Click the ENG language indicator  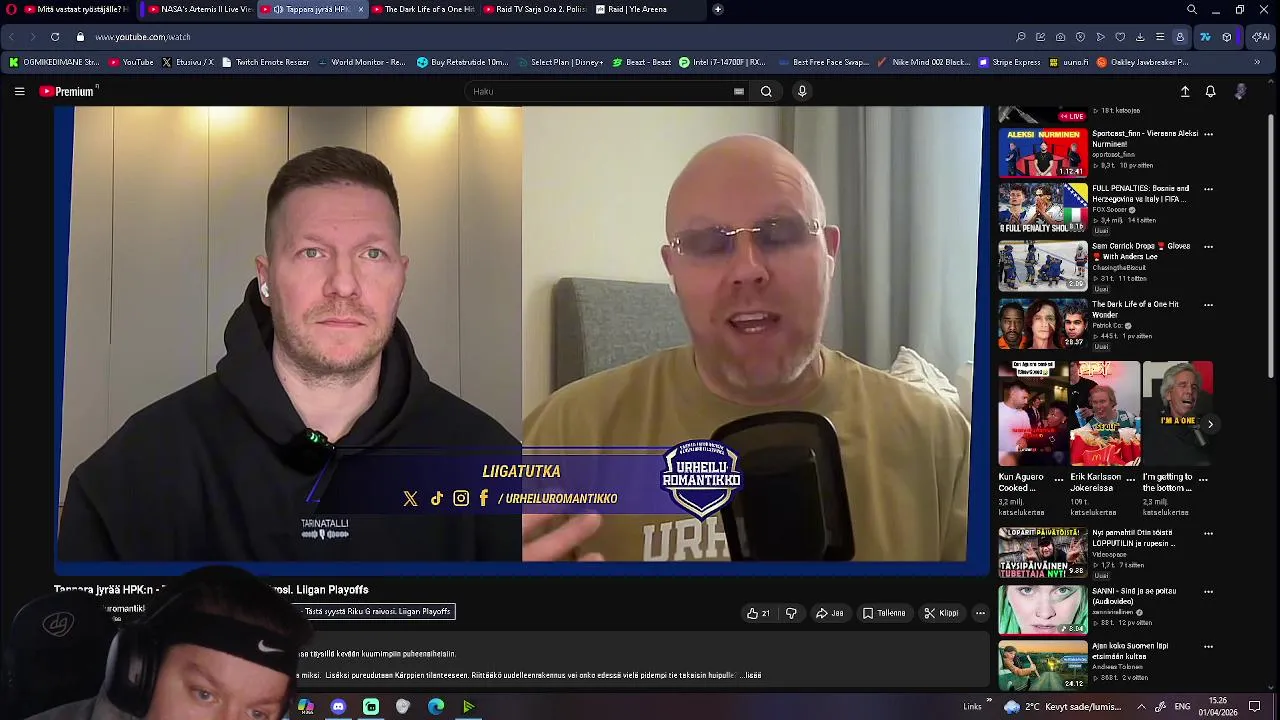tap(1181, 706)
